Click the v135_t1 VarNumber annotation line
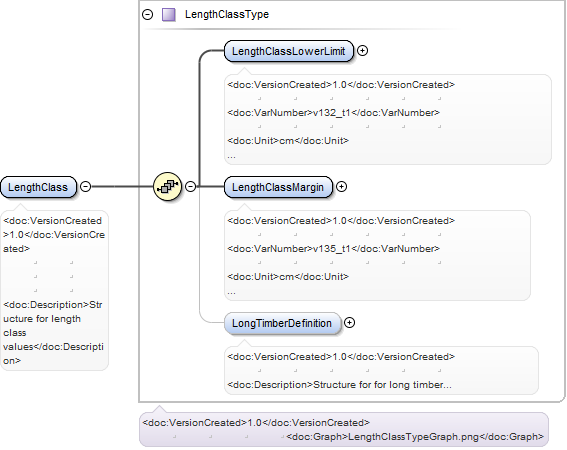The height and width of the screenshot is (450, 567). coord(333,249)
